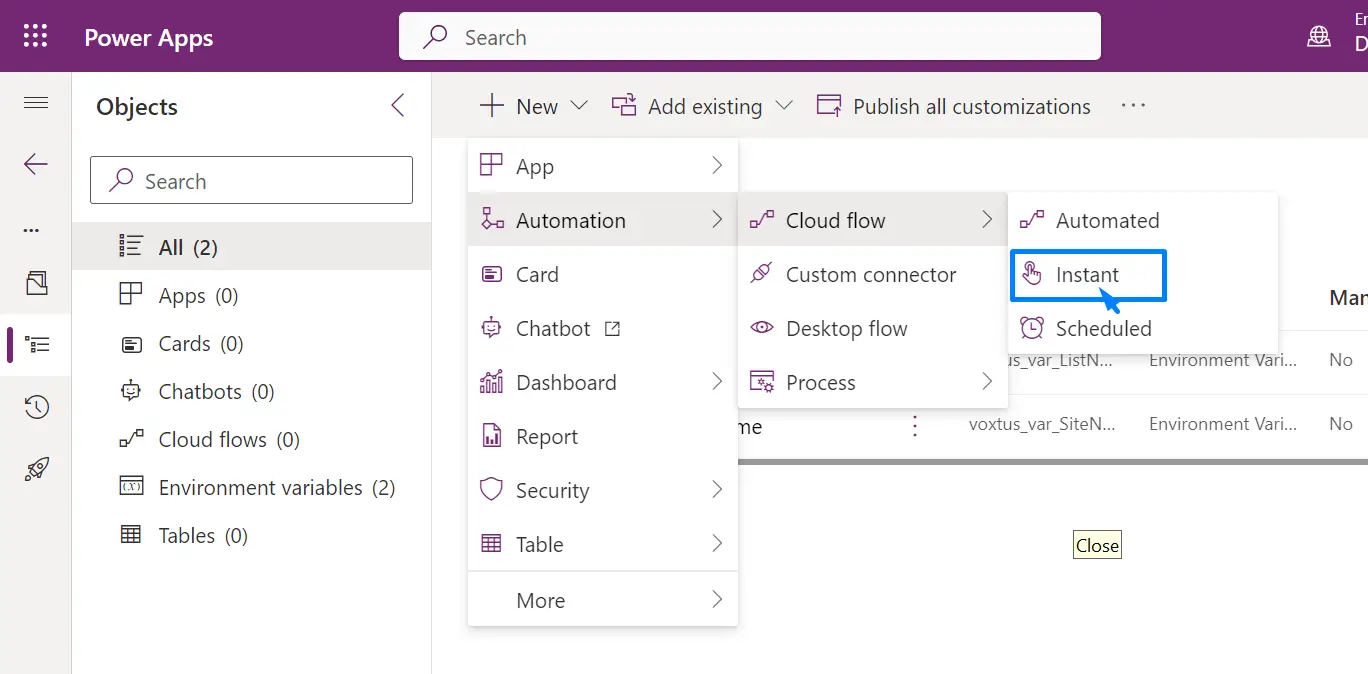Expand the Add existing dropdown chevron
Screen dimensions: 1368x674
(784, 106)
